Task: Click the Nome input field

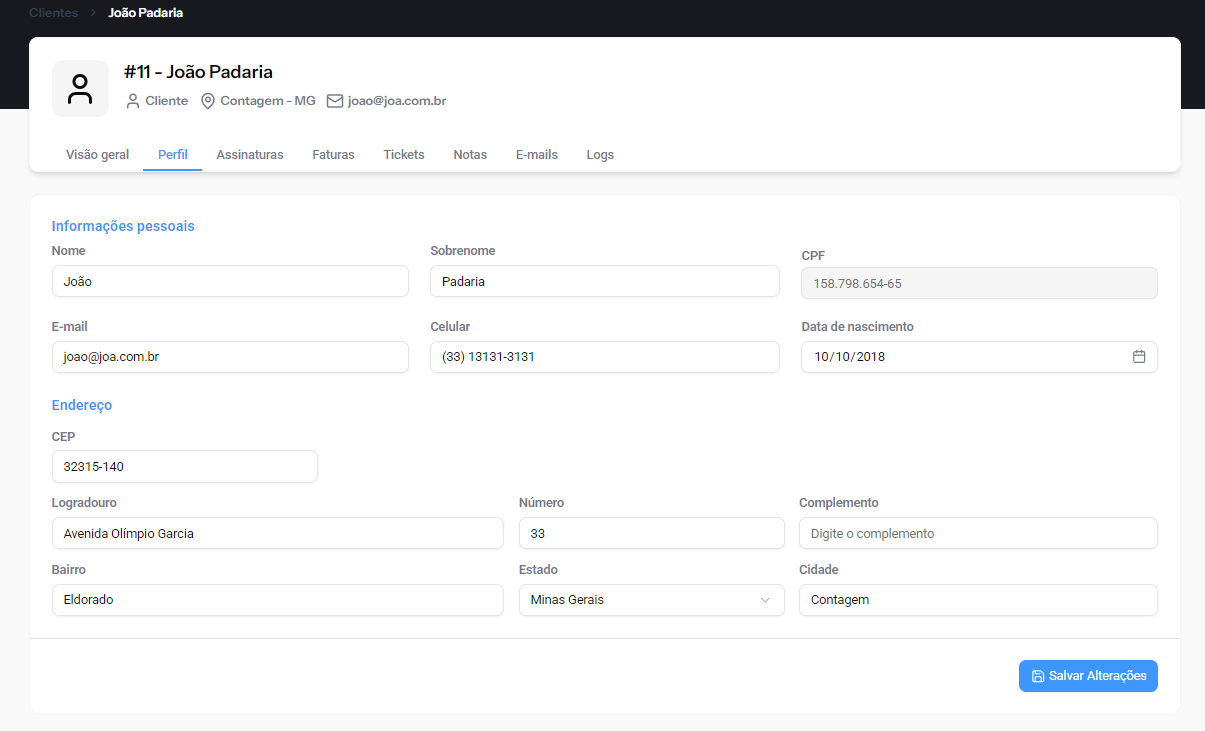Action: [x=230, y=282]
